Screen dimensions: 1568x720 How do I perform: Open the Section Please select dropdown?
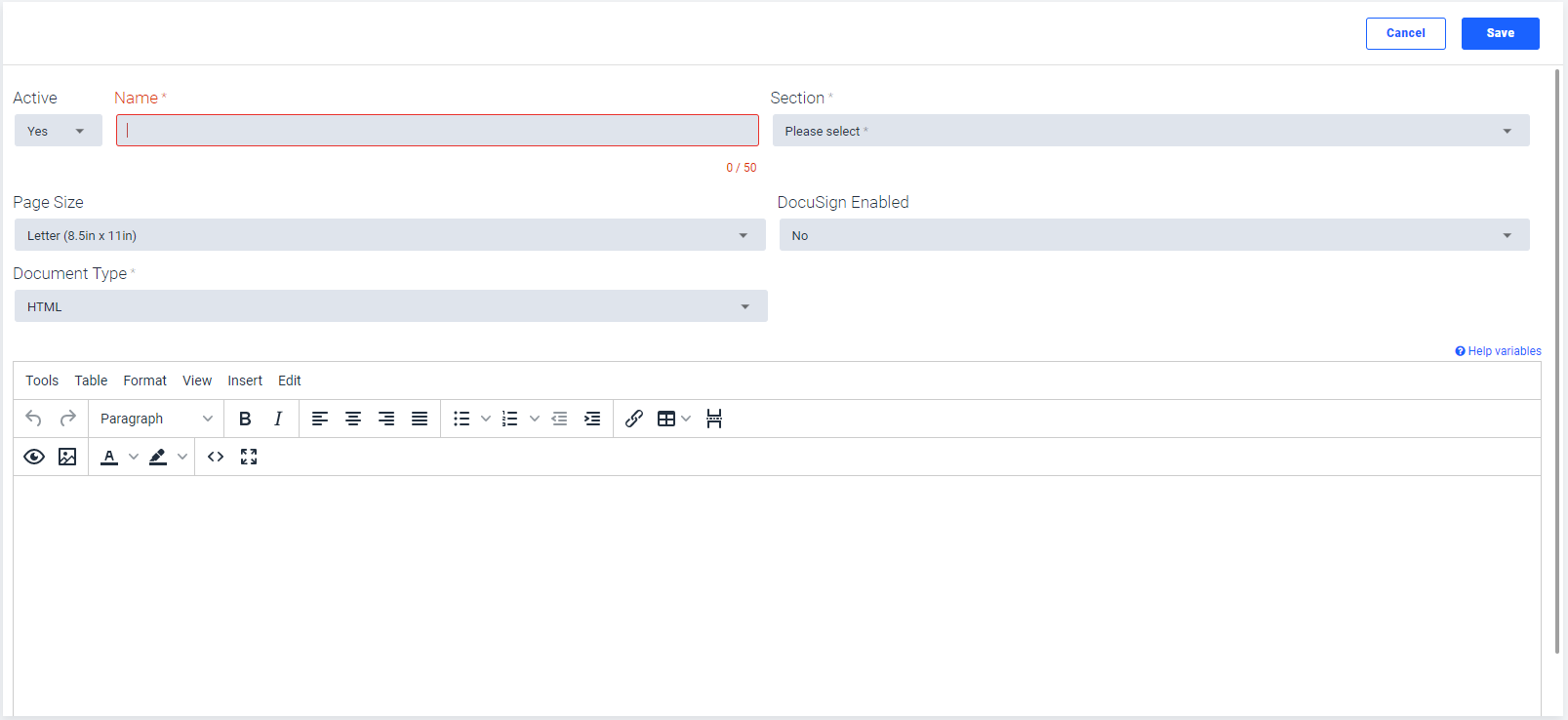click(1151, 131)
